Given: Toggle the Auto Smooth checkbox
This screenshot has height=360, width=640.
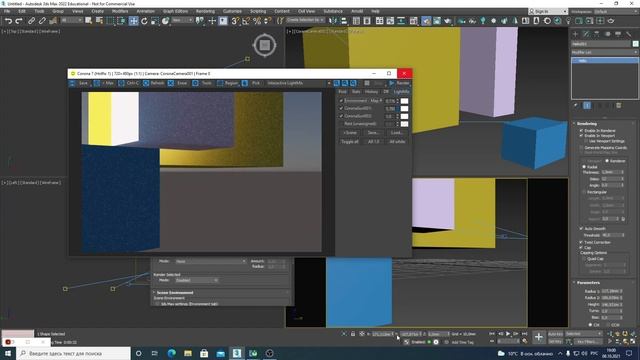Looking at the screenshot, I should [x=581, y=229].
